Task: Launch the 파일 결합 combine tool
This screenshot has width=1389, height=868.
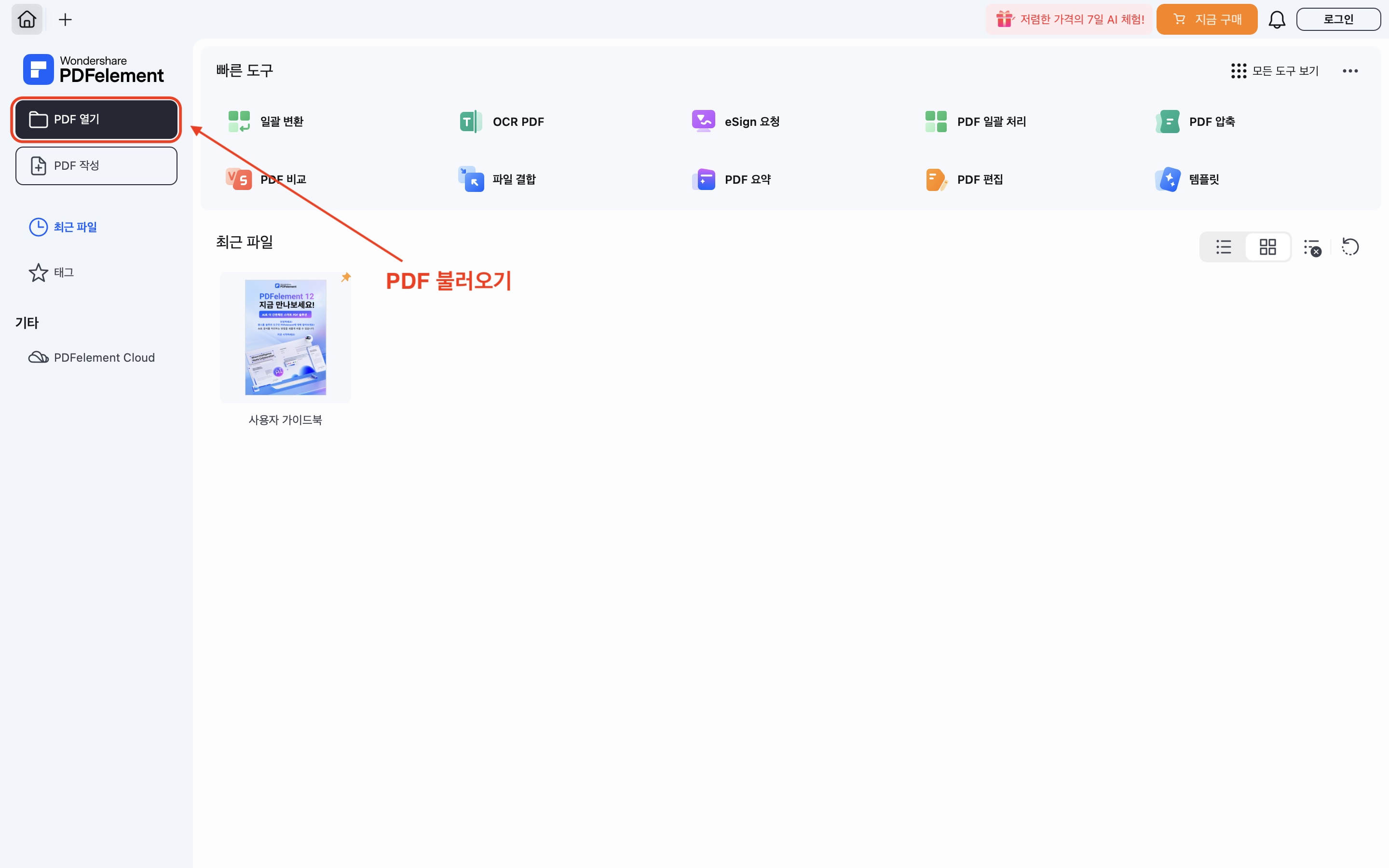Action: tap(498, 180)
